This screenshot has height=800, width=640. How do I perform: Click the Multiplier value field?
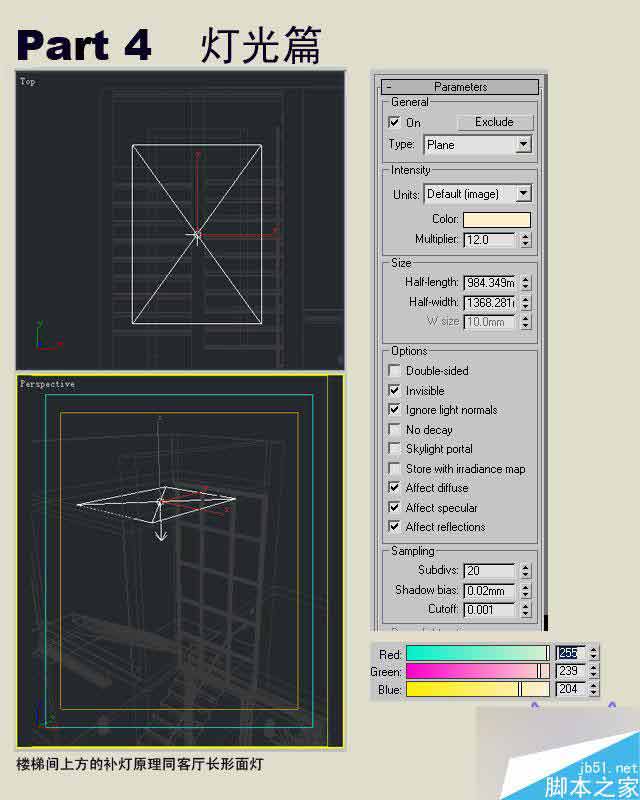pos(489,240)
